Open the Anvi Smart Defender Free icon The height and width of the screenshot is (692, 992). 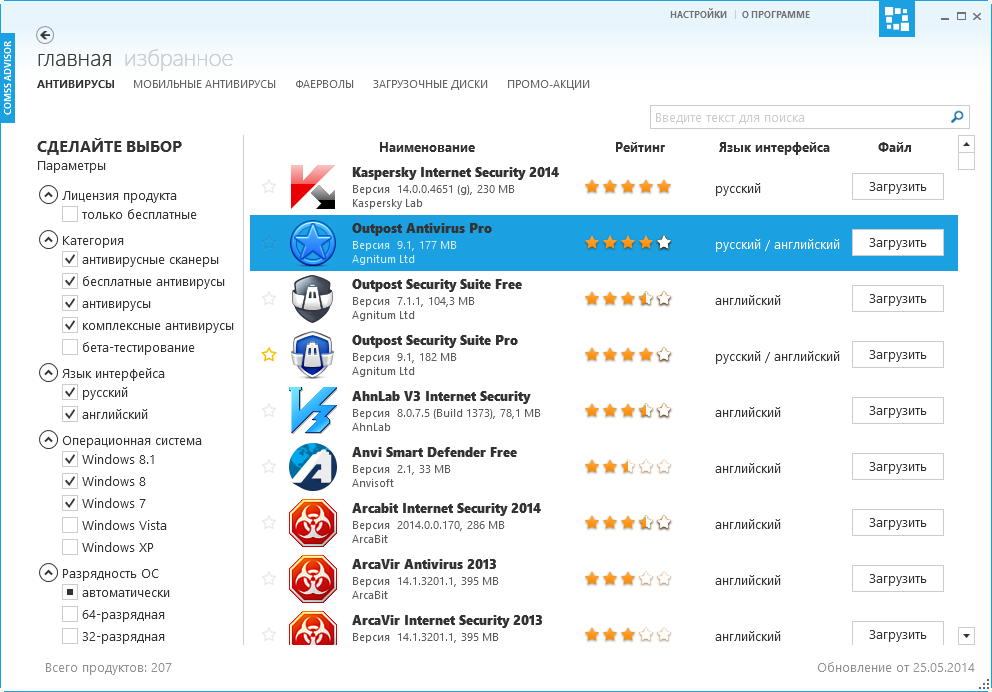(313, 467)
